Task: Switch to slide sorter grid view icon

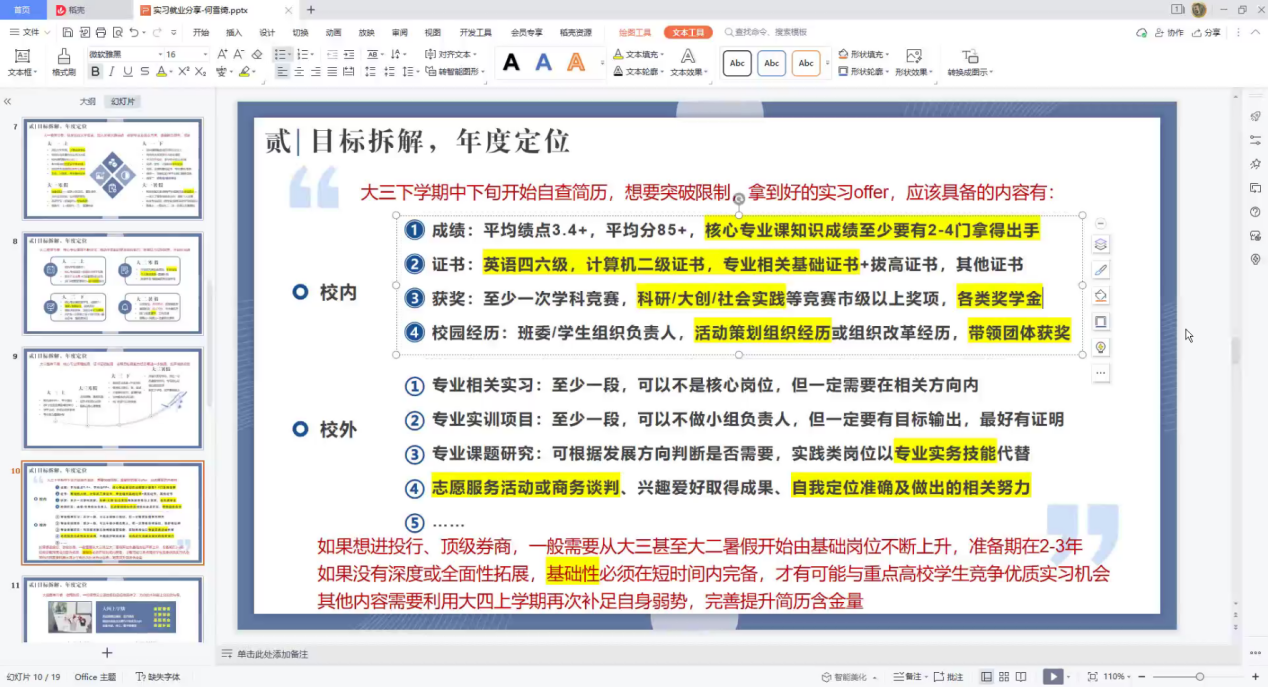Action: pyautogui.click(x=1005, y=677)
